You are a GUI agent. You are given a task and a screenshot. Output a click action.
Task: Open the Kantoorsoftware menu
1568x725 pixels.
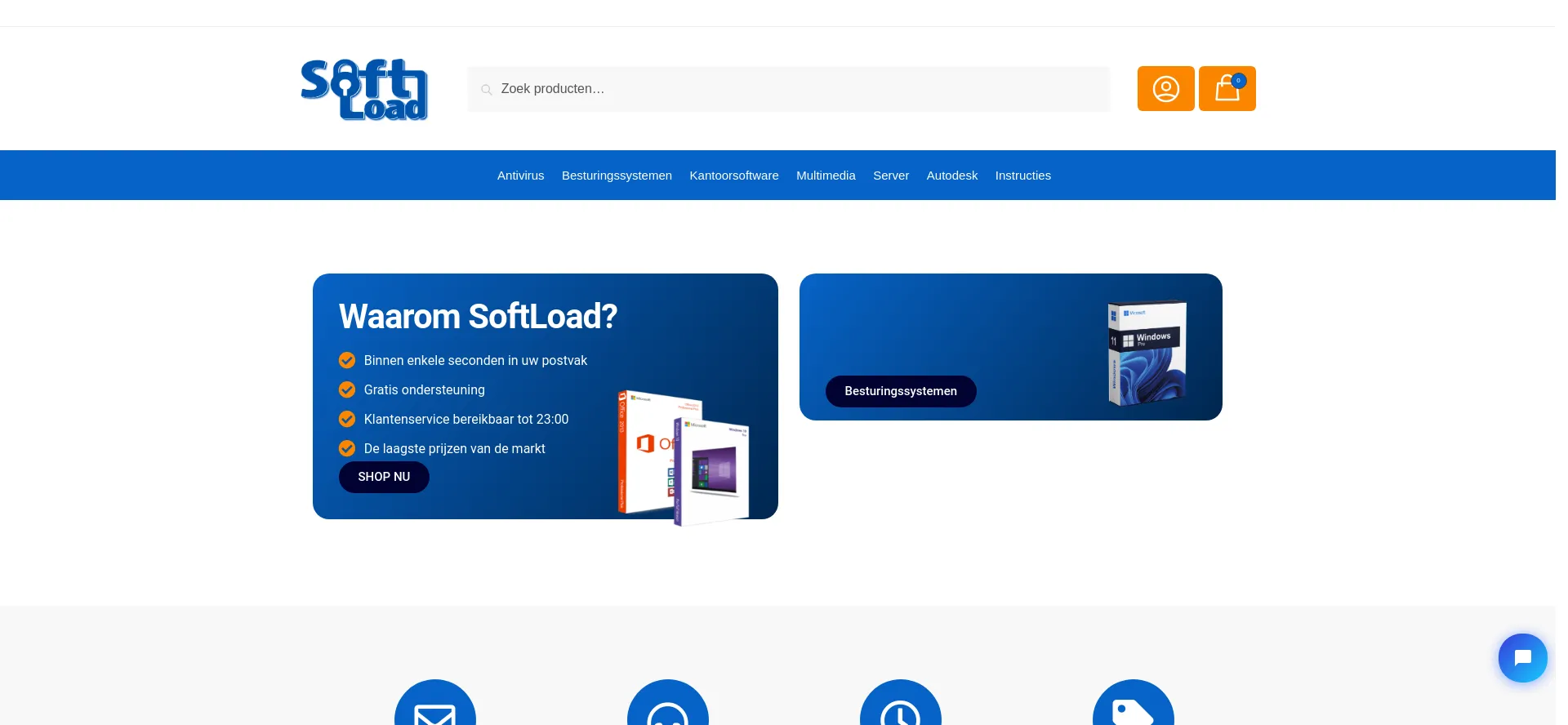pos(734,176)
